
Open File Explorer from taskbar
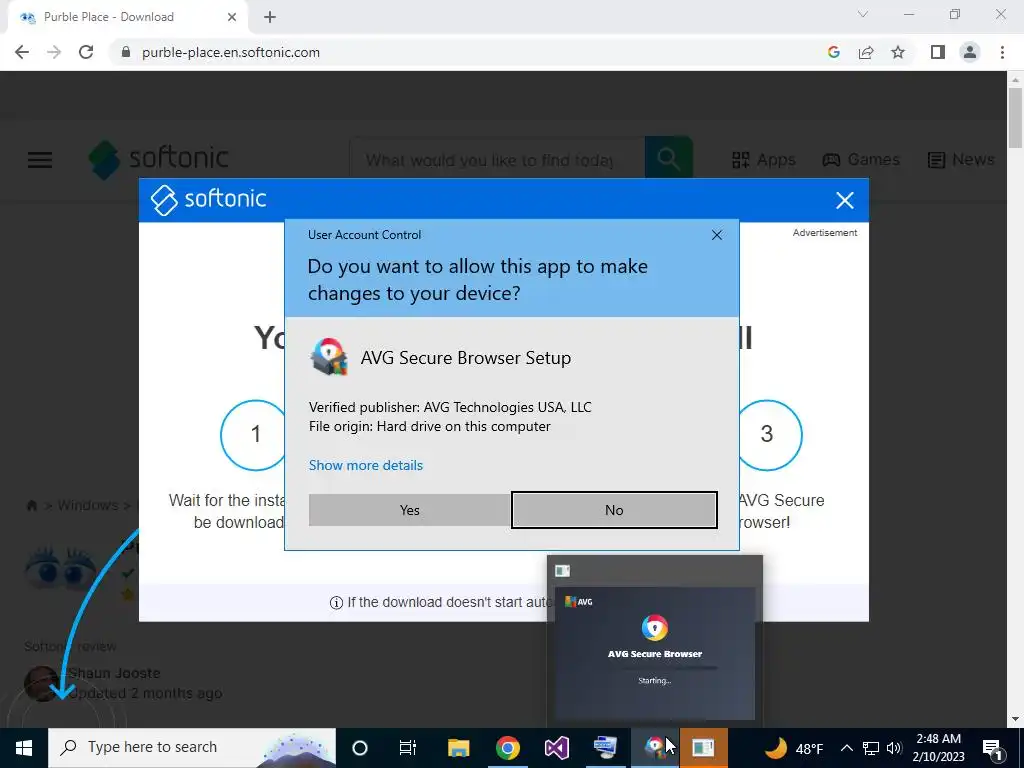tap(458, 748)
